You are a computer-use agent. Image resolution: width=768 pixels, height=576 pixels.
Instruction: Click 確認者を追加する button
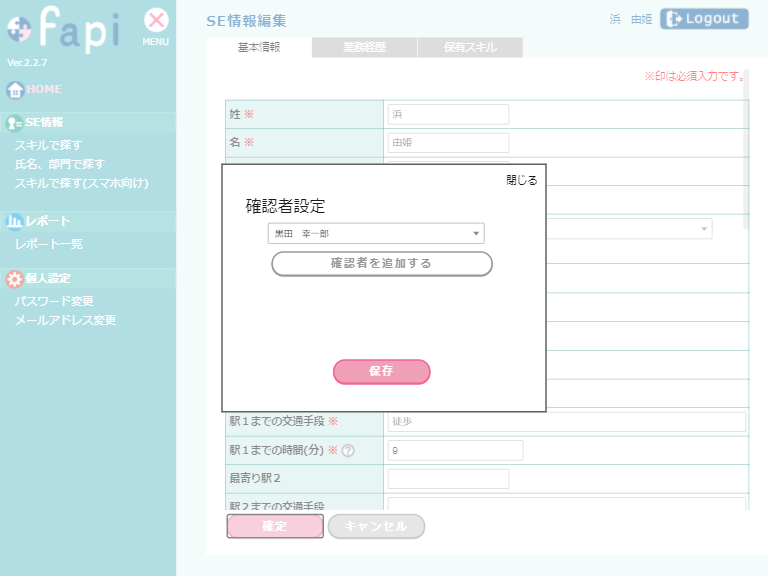382,264
